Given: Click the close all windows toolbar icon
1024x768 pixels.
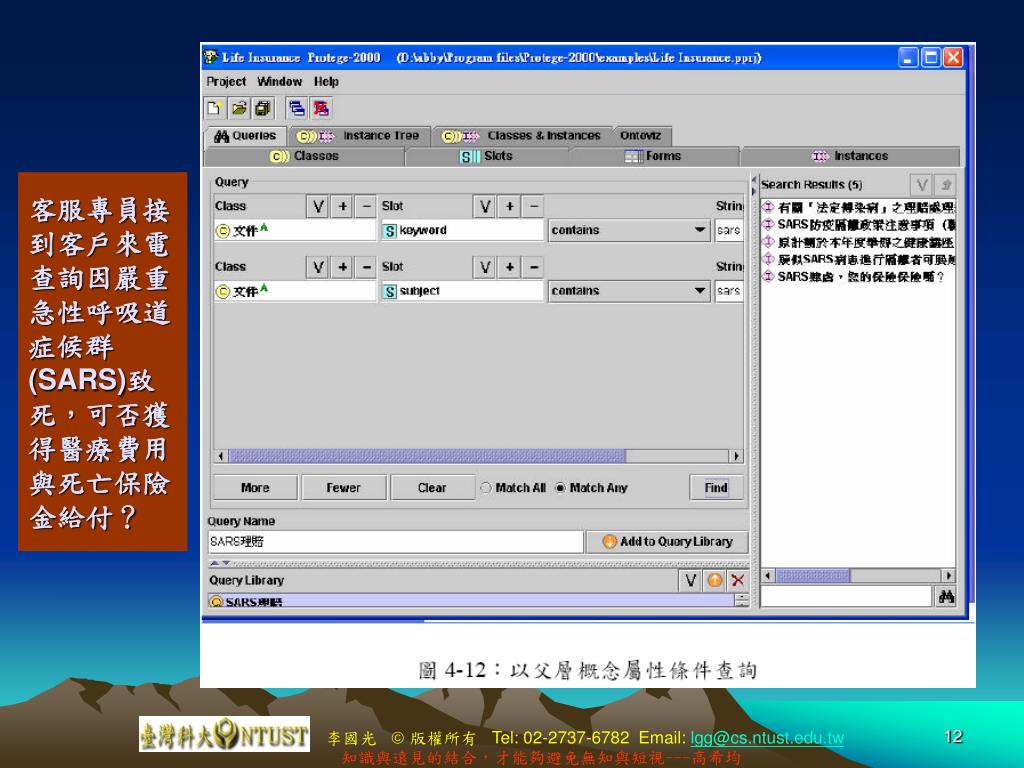Looking at the screenshot, I should tap(321, 108).
